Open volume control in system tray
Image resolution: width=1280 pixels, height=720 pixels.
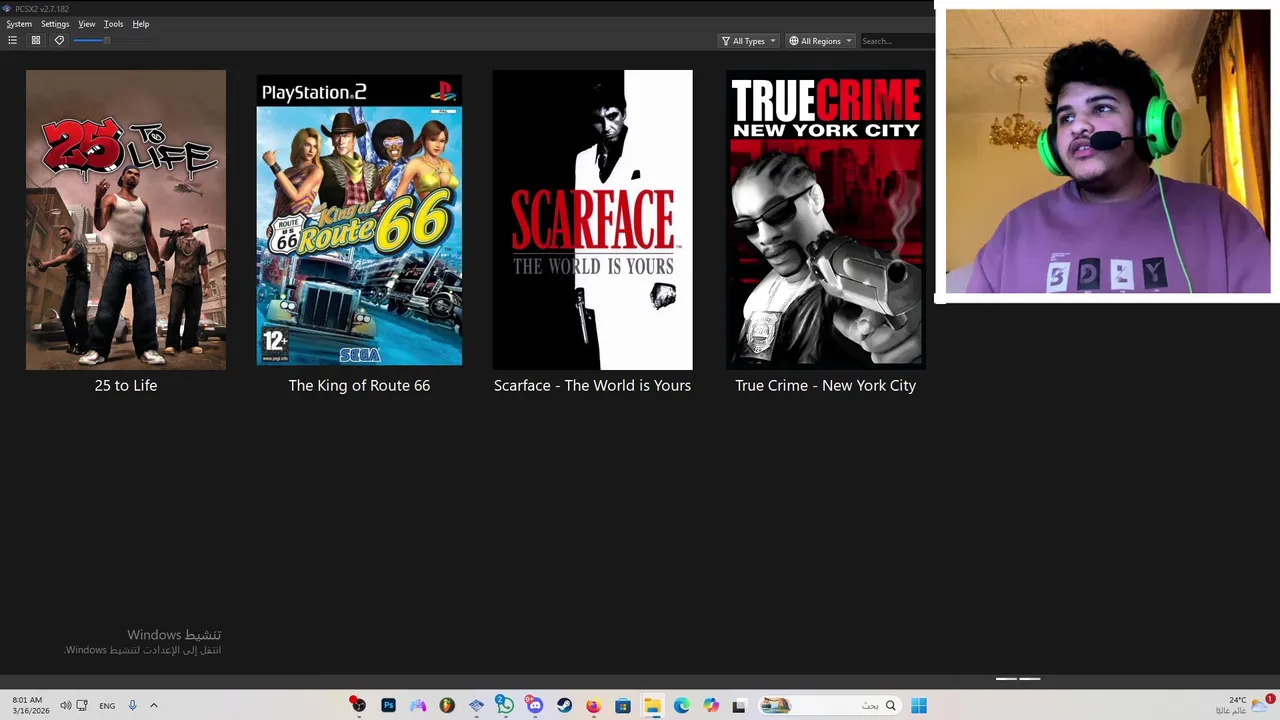(65, 706)
